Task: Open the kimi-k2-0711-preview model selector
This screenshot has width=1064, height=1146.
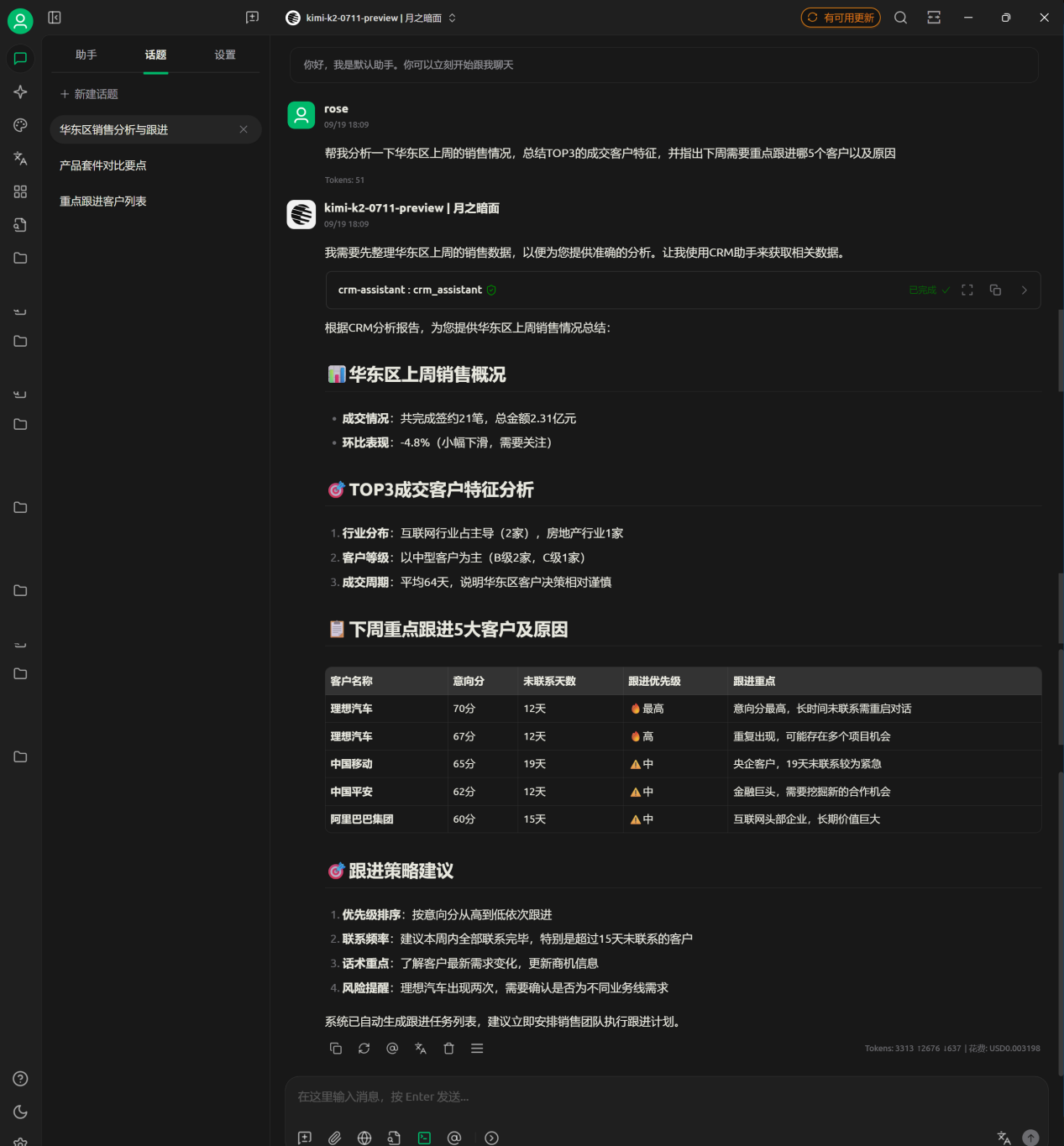Action: click(370, 18)
